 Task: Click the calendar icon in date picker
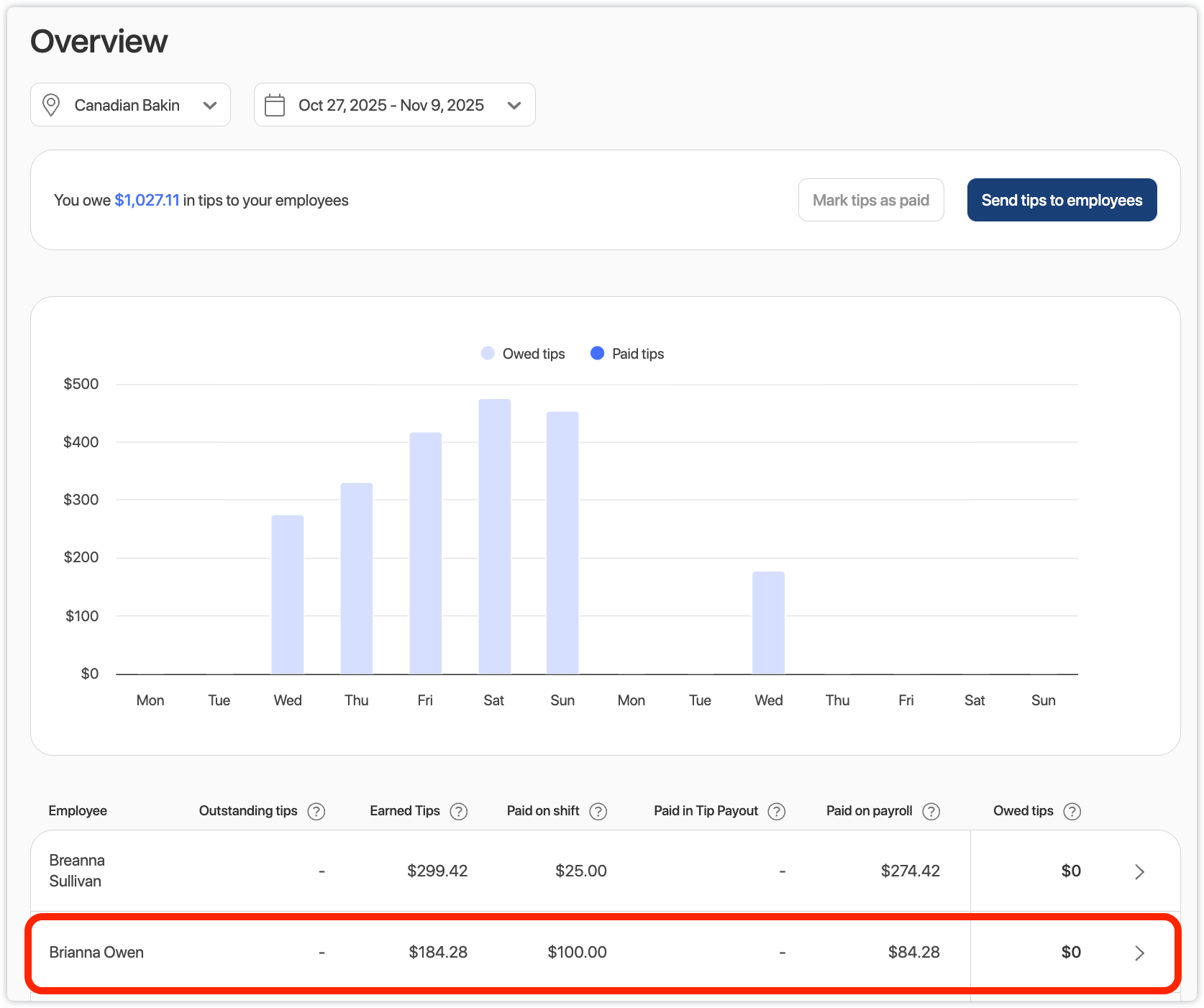click(x=275, y=105)
